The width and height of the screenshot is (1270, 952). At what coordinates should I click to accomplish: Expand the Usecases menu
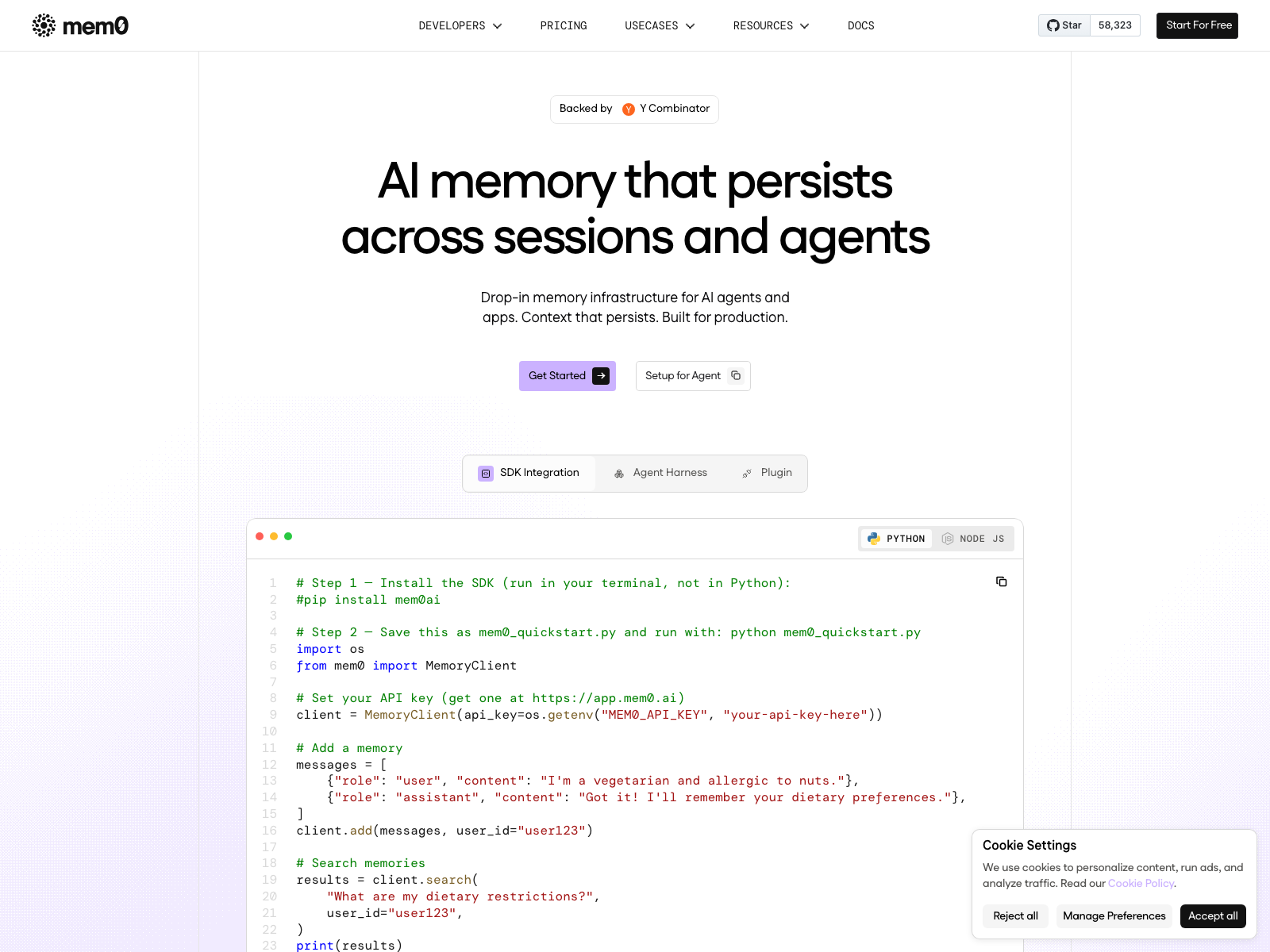tap(660, 25)
